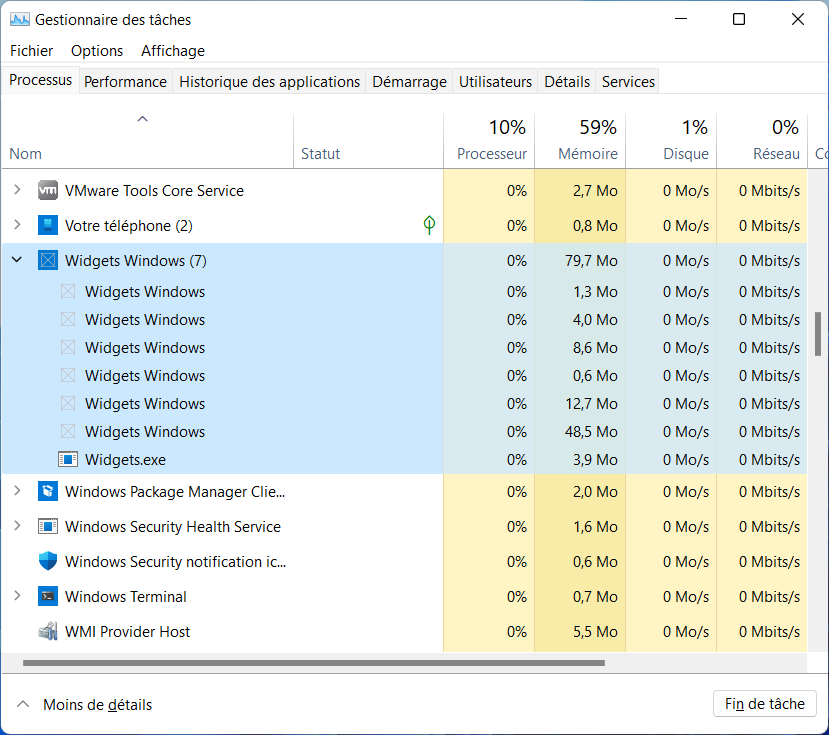Click the vertical scrollbar thumb

(x=818, y=334)
